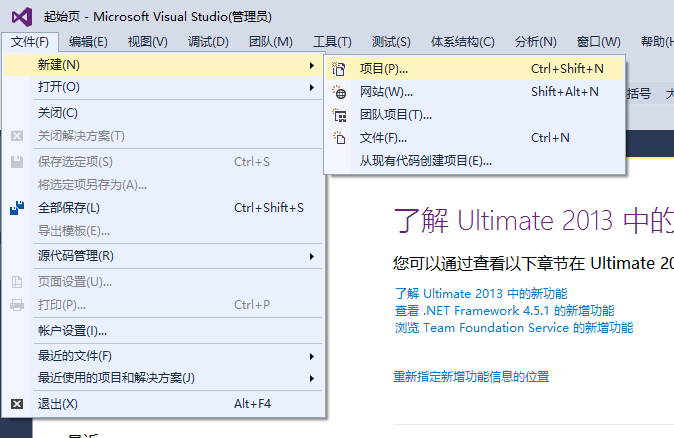Click the title text 起始页 - Microsoft Visual Studio(管理员)
This screenshot has width=674, height=438.
pos(158,17)
